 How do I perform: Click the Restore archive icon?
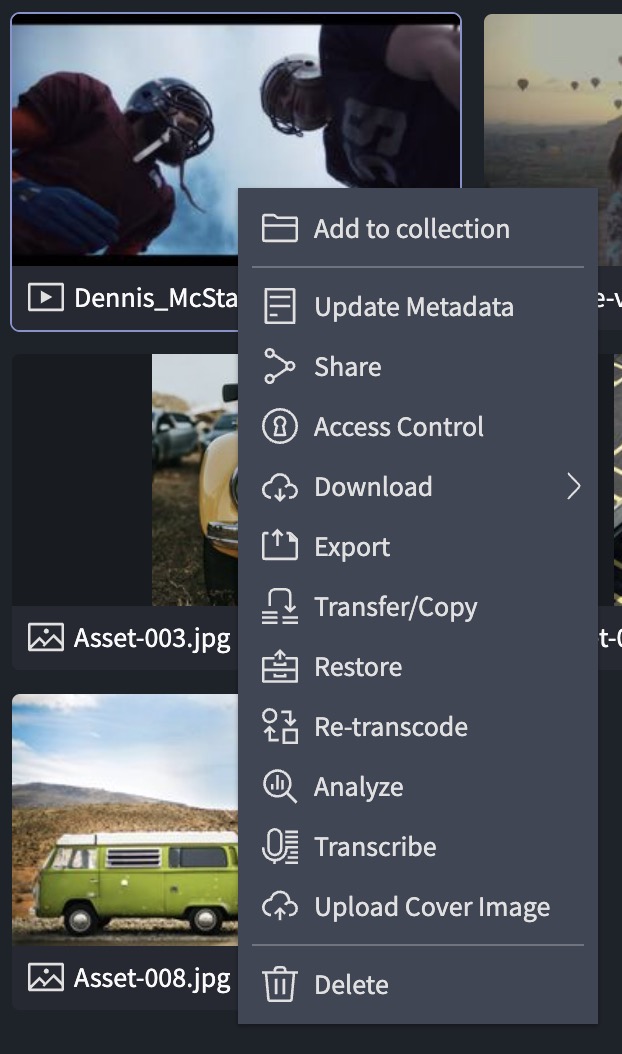click(x=280, y=667)
